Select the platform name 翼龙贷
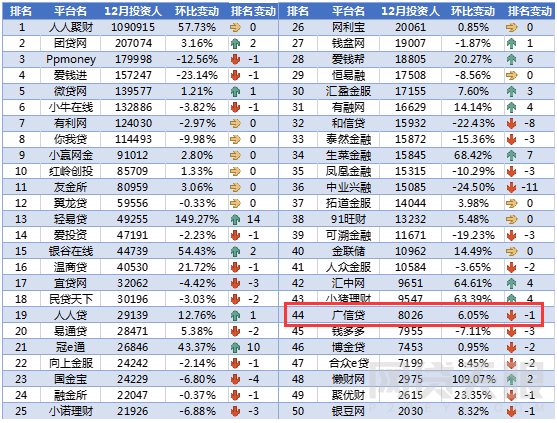 click(x=70, y=203)
